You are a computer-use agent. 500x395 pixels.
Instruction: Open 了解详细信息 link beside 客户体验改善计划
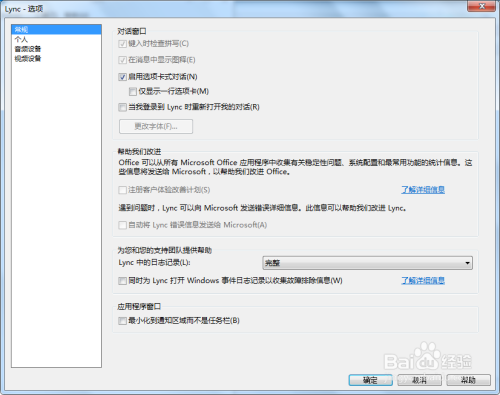click(x=423, y=190)
